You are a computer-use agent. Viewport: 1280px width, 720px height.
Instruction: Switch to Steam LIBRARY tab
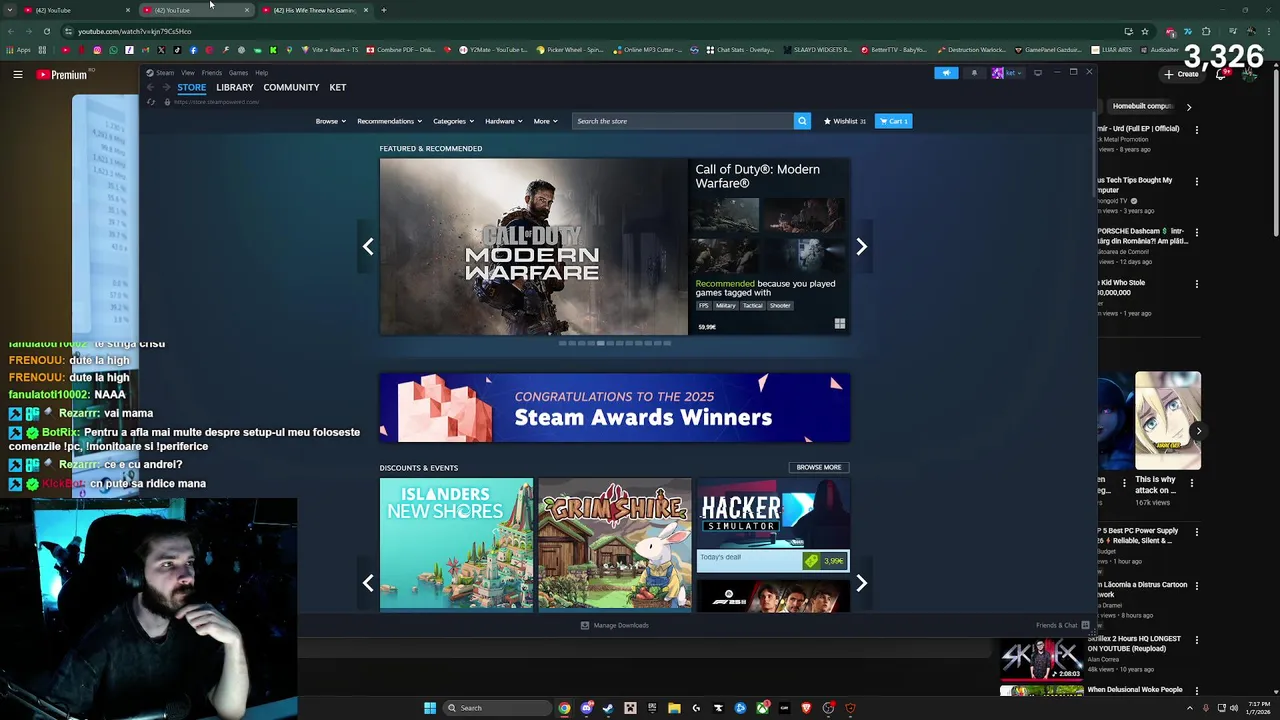coord(234,87)
